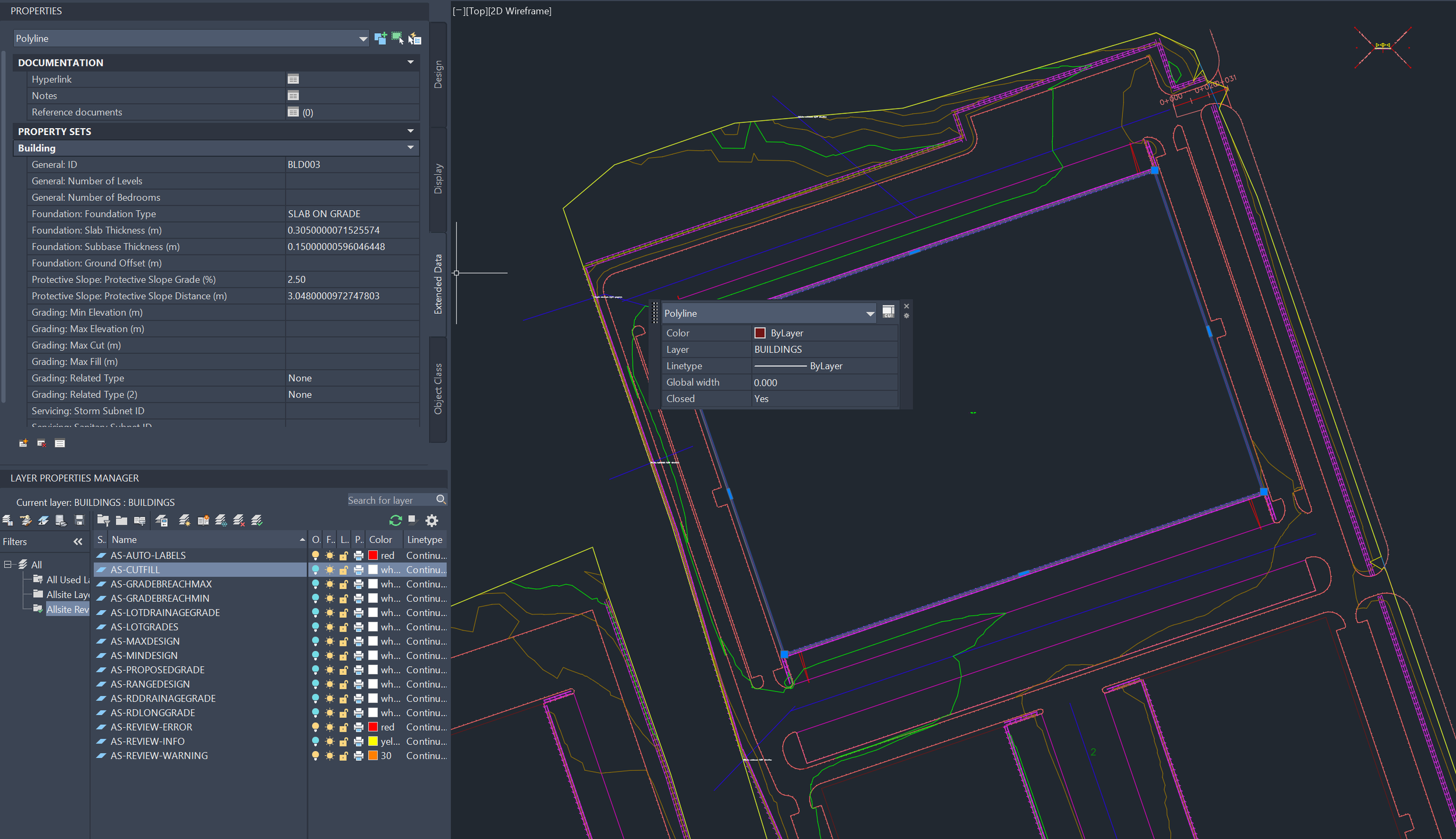Click the Delete Layer icon

(x=239, y=520)
